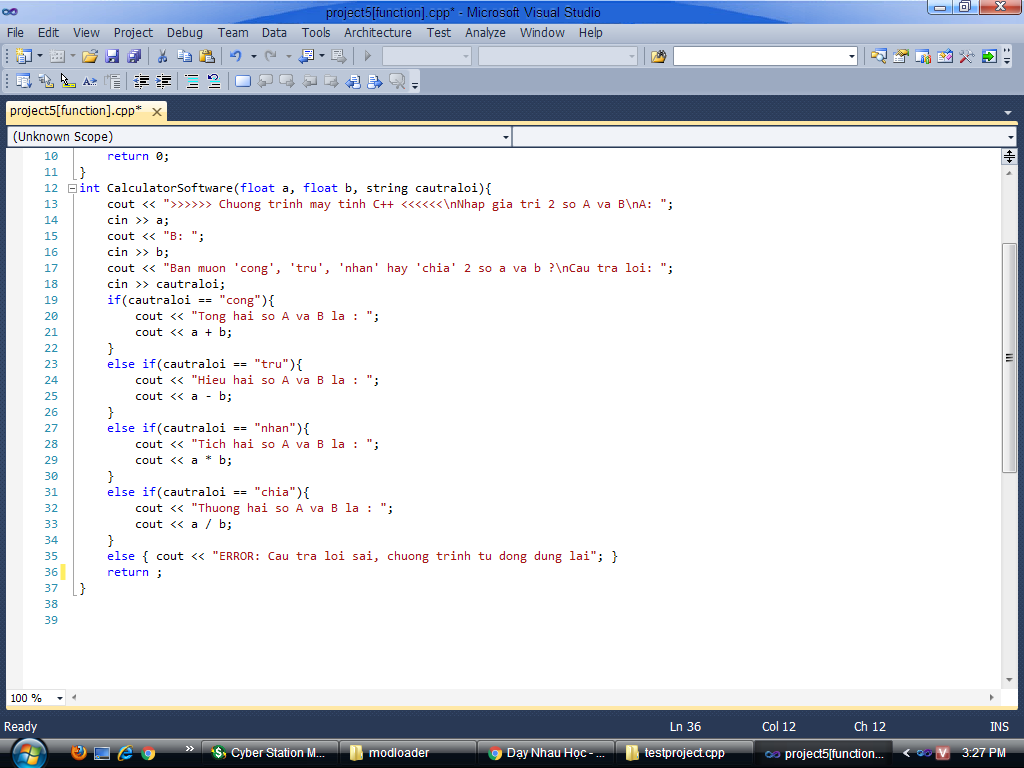Screen dimensions: 1024x768
Task: Click the Navigate Backward icon
Action: tap(306, 57)
